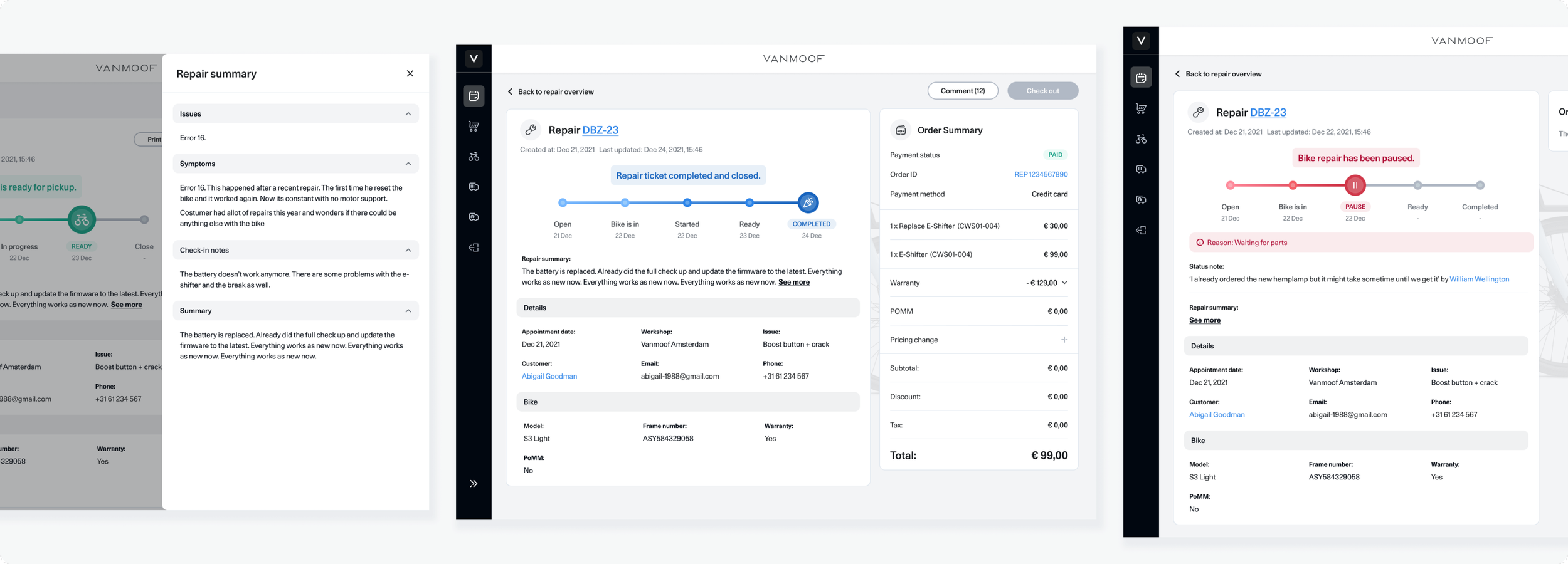Click the € 99,00 total amount
The height and width of the screenshot is (564, 1568).
[1049, 456]
